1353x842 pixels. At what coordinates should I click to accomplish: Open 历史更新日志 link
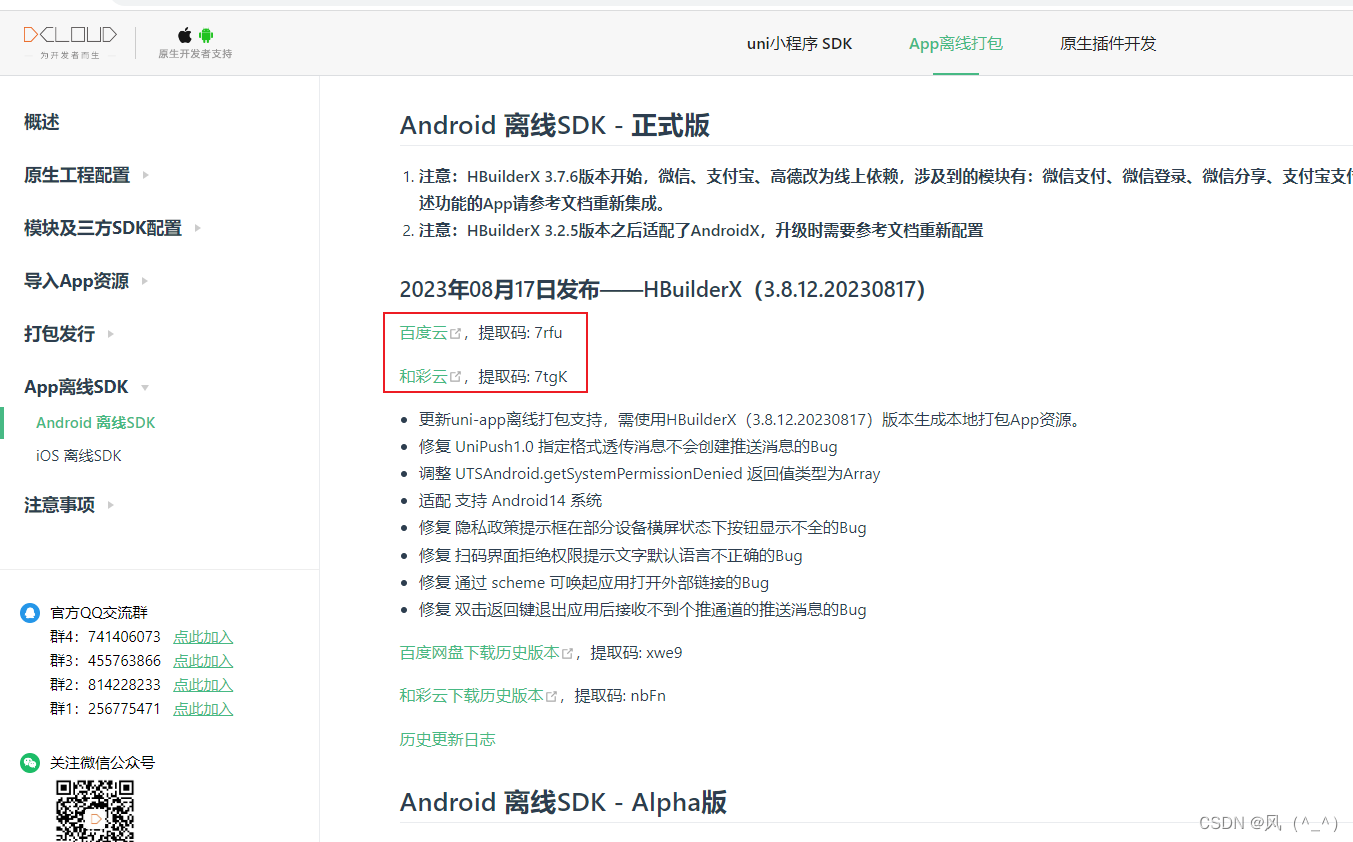[x=448, y=739]
